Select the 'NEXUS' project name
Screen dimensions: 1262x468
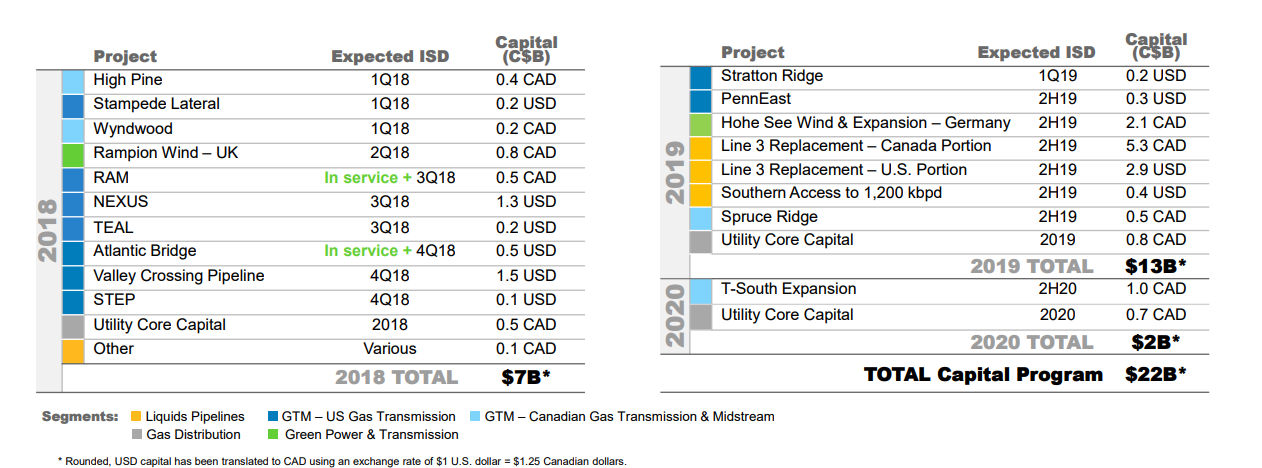click(x=121, y=202)
